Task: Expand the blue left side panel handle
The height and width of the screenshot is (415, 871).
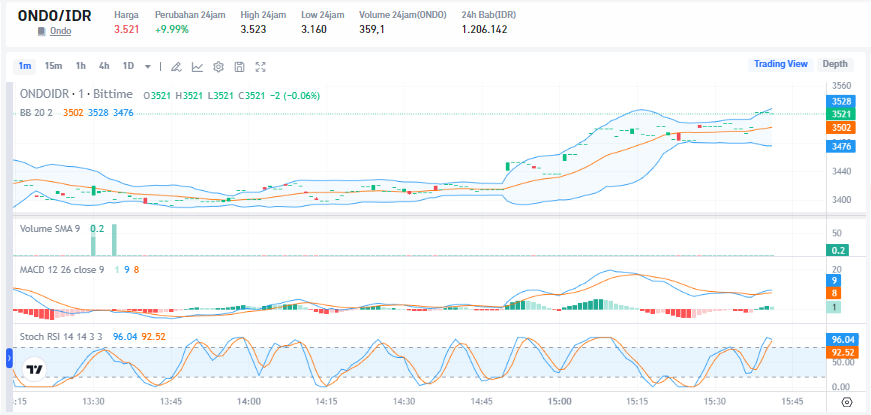Action: pyautogui.click(x=9, y=358)
